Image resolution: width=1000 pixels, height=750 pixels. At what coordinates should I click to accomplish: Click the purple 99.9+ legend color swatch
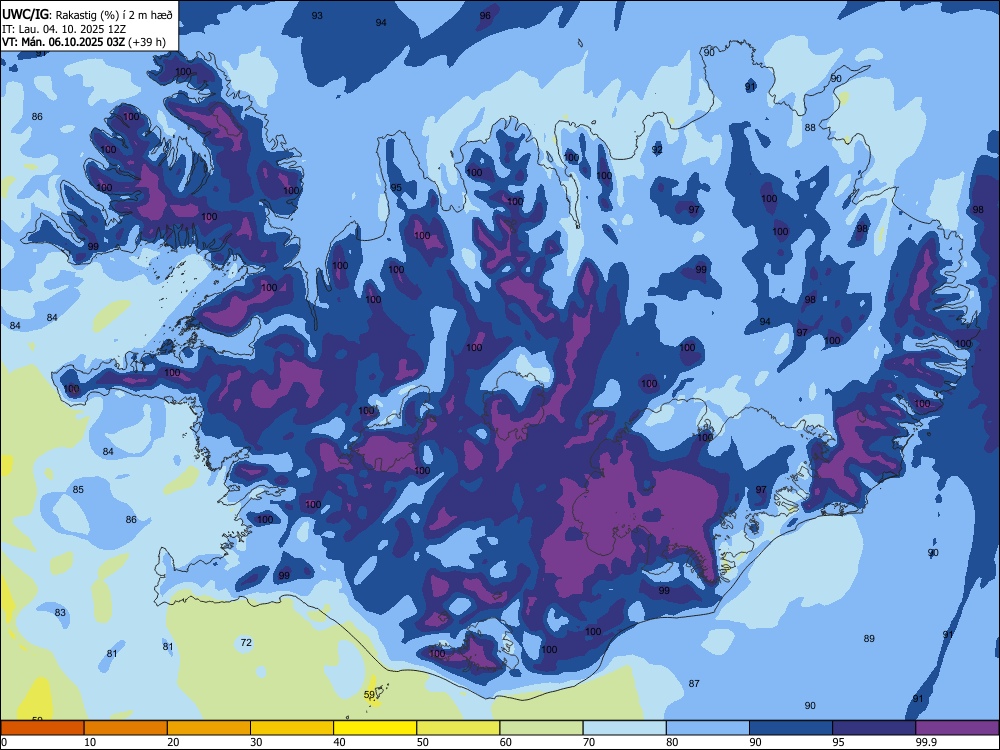click(958, 728)
